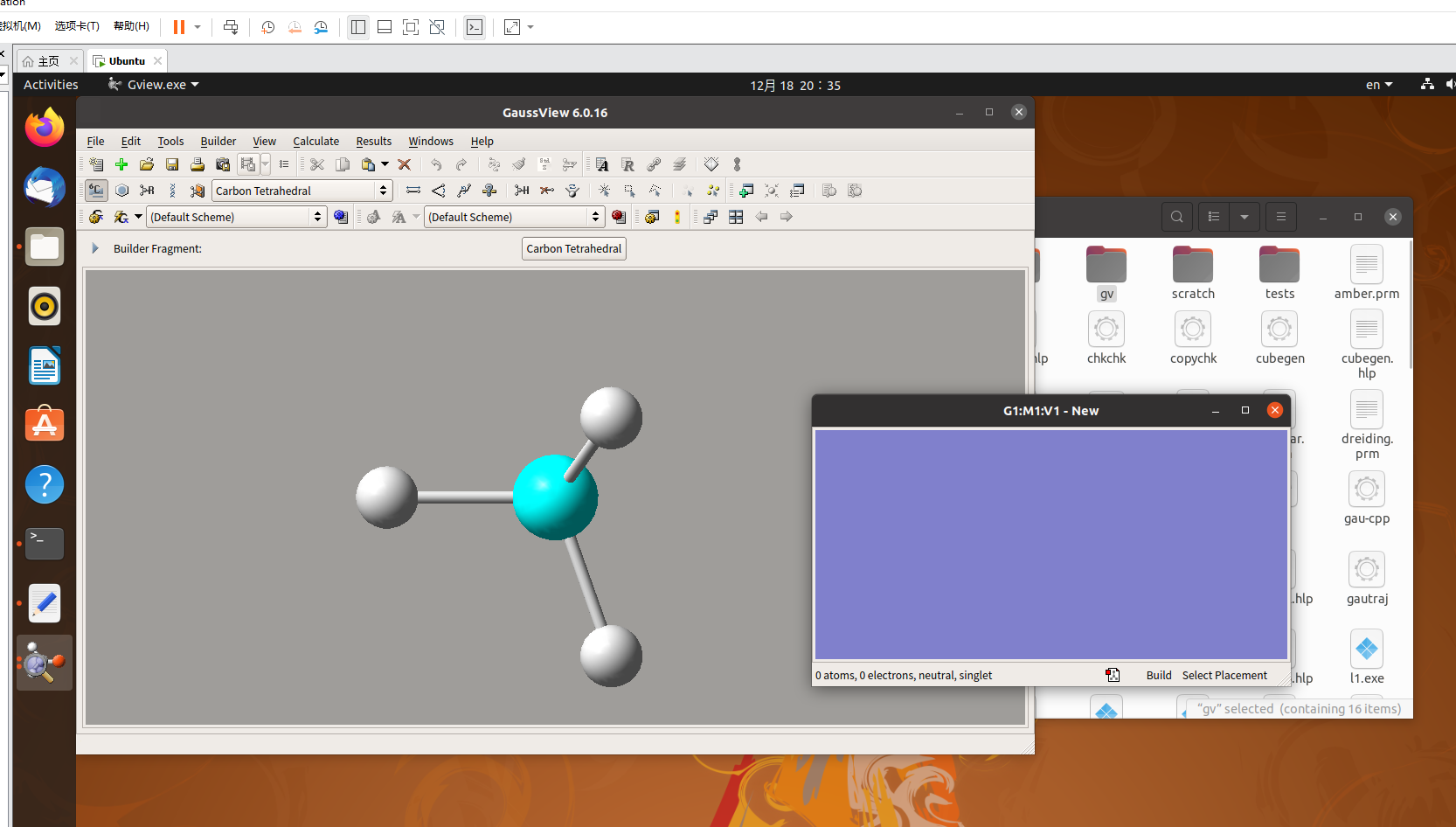Open the Calculate menu

(315, 141)
